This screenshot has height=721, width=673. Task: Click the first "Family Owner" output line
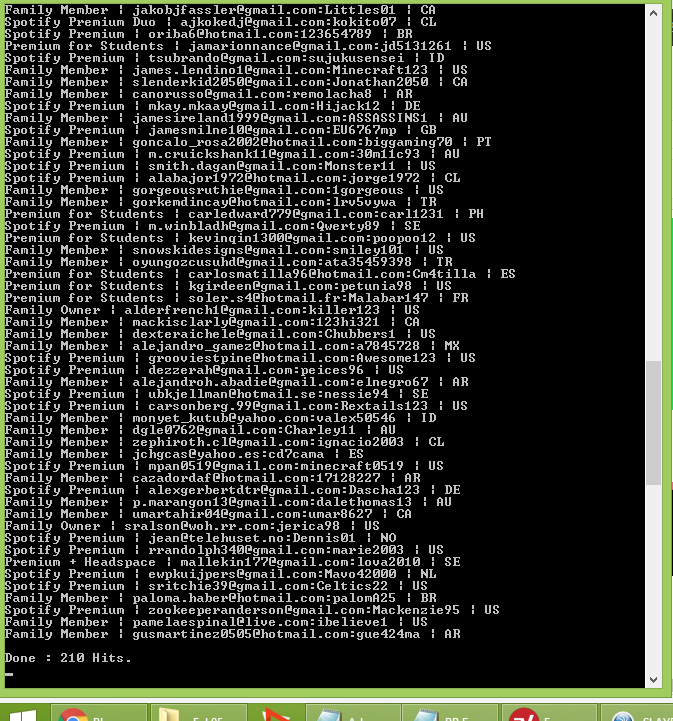(x=212, y=310)
